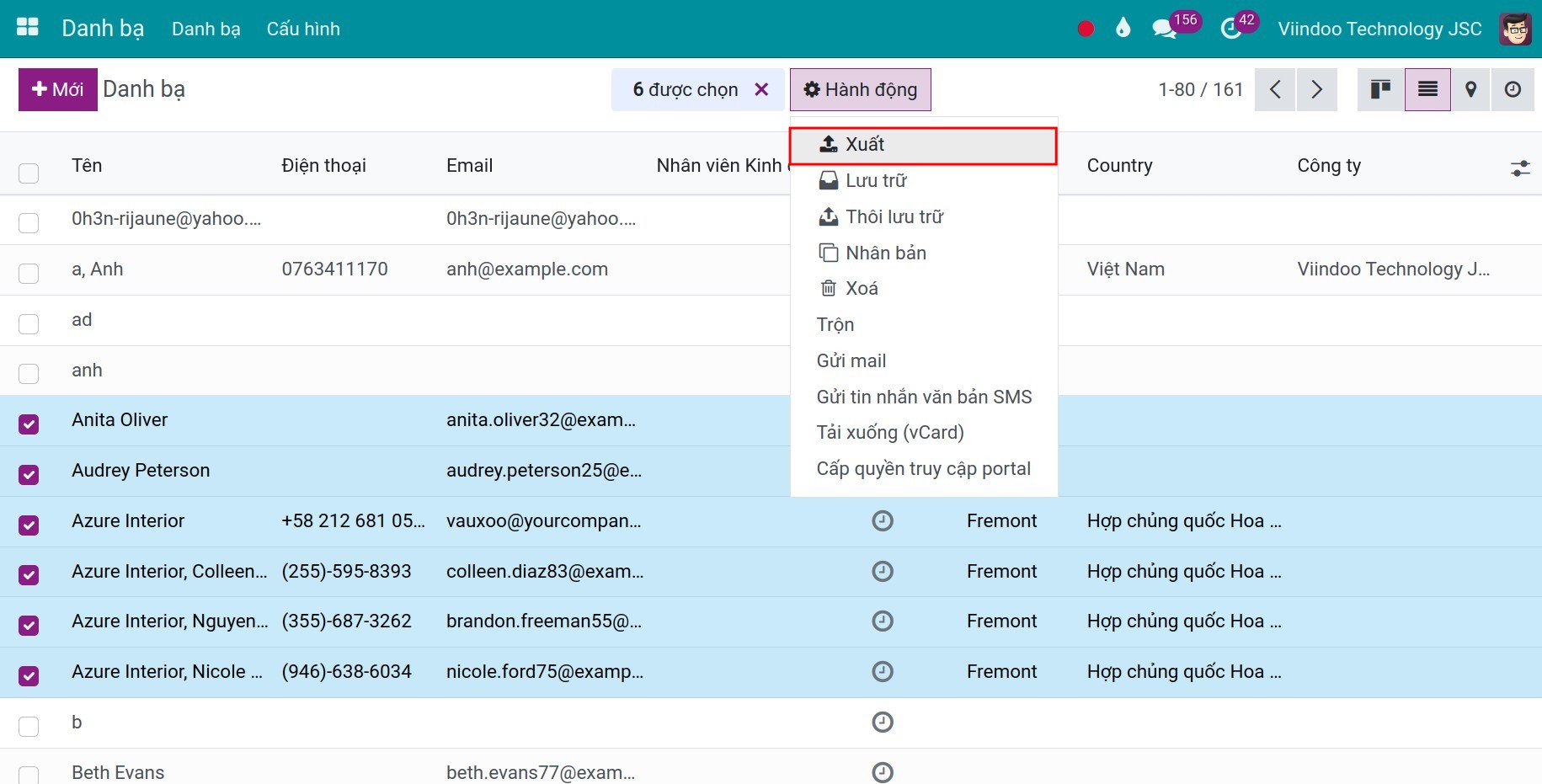This screenshot has width=1542, height=784.
Task: Clear the 6 selected records
Action: click(x=761, y=89)
